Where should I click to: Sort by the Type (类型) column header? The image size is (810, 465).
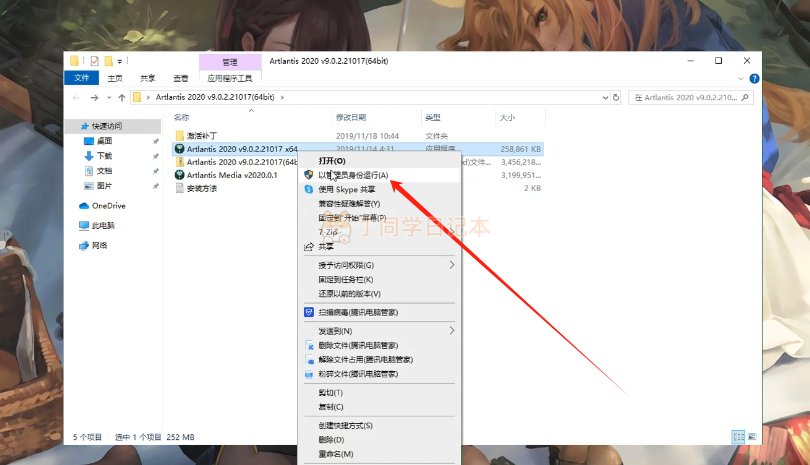pyautogui.click(x=433, y=117)
